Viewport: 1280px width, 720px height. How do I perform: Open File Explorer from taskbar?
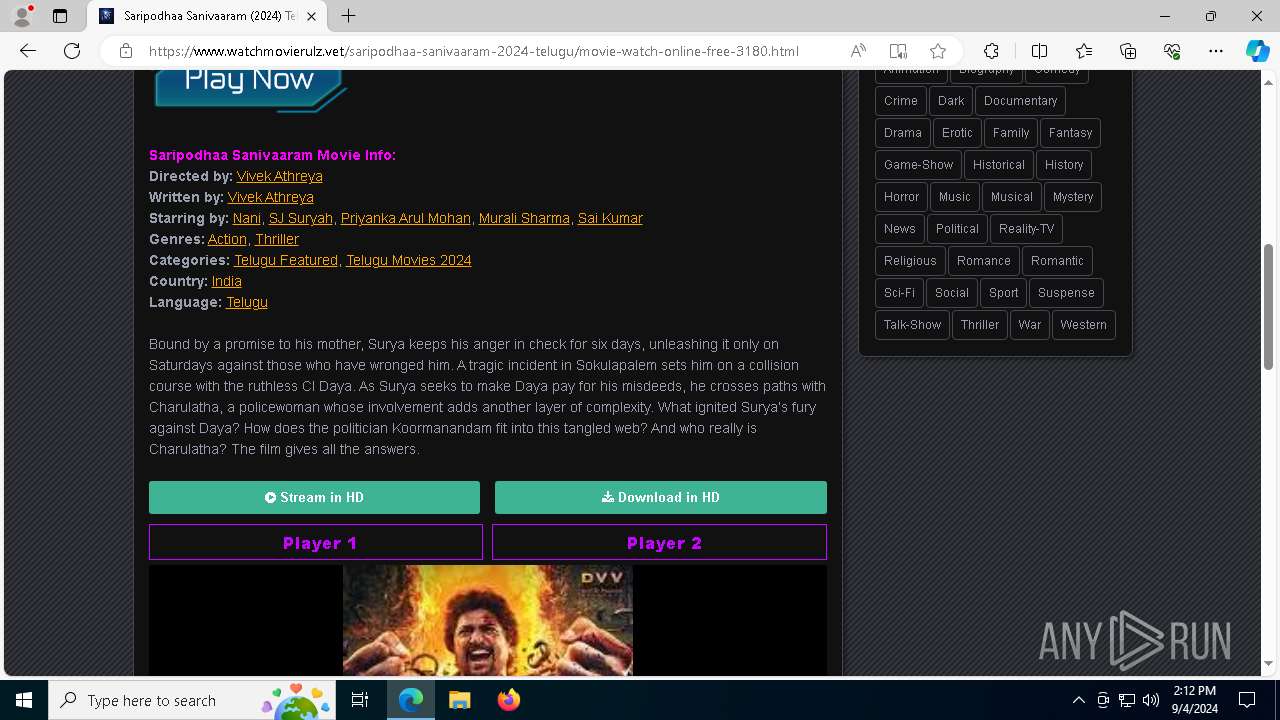(x=459, y=700)
